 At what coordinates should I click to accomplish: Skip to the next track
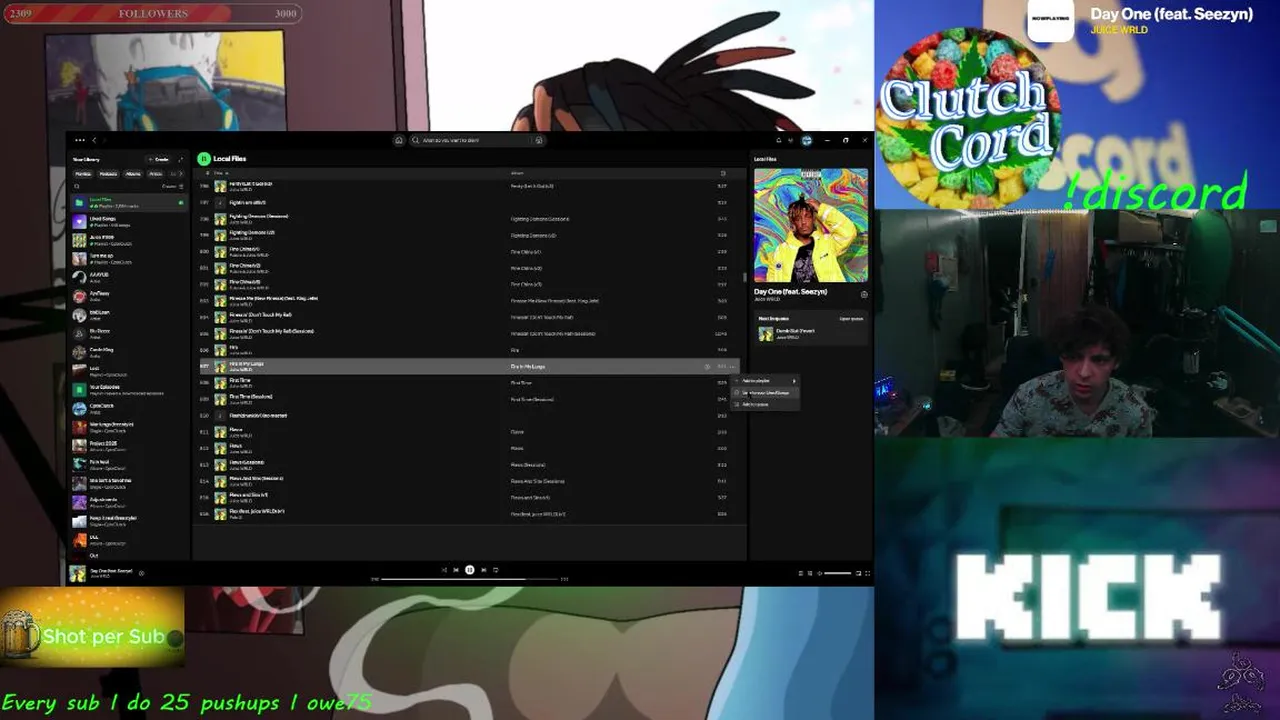483,570
